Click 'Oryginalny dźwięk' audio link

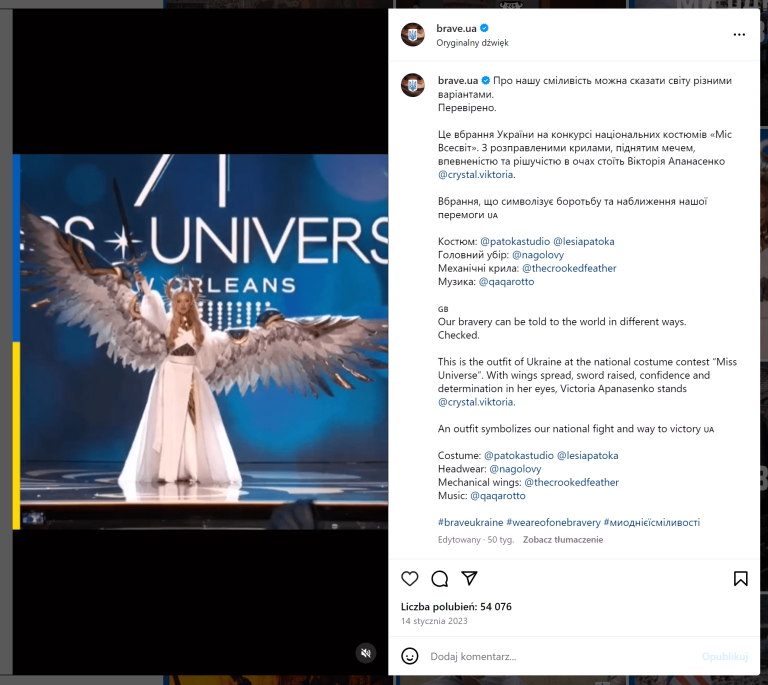pos(472,43)
